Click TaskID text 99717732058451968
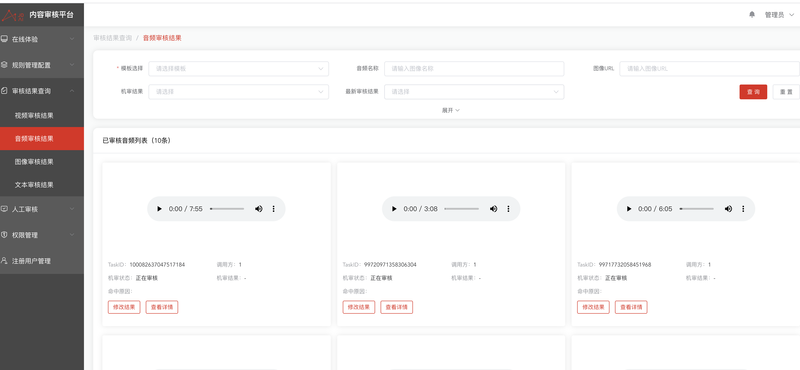 coord(625,265)
